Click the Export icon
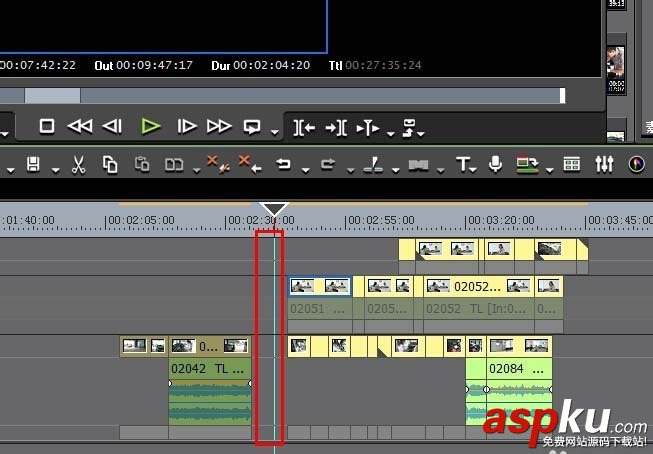This screenshot has width=653, height=454. coord(527,165)
